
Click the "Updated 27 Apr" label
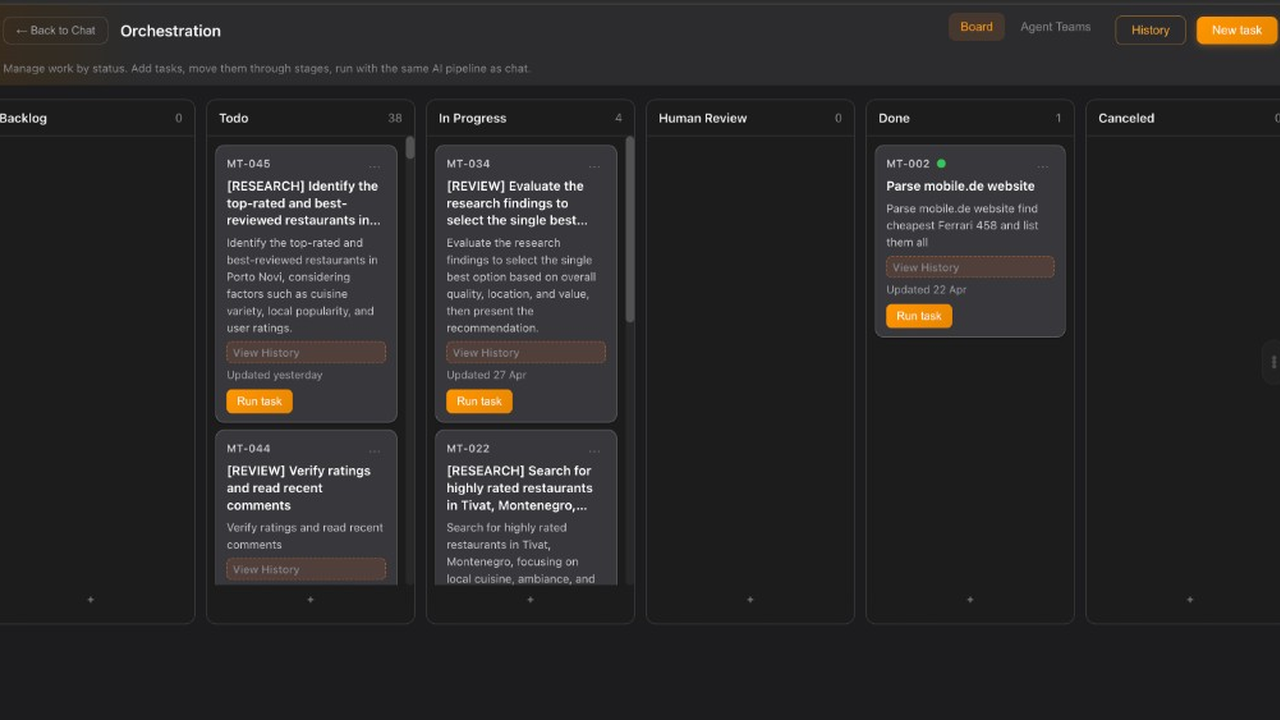pyautogui.click(x=487, y=375)
